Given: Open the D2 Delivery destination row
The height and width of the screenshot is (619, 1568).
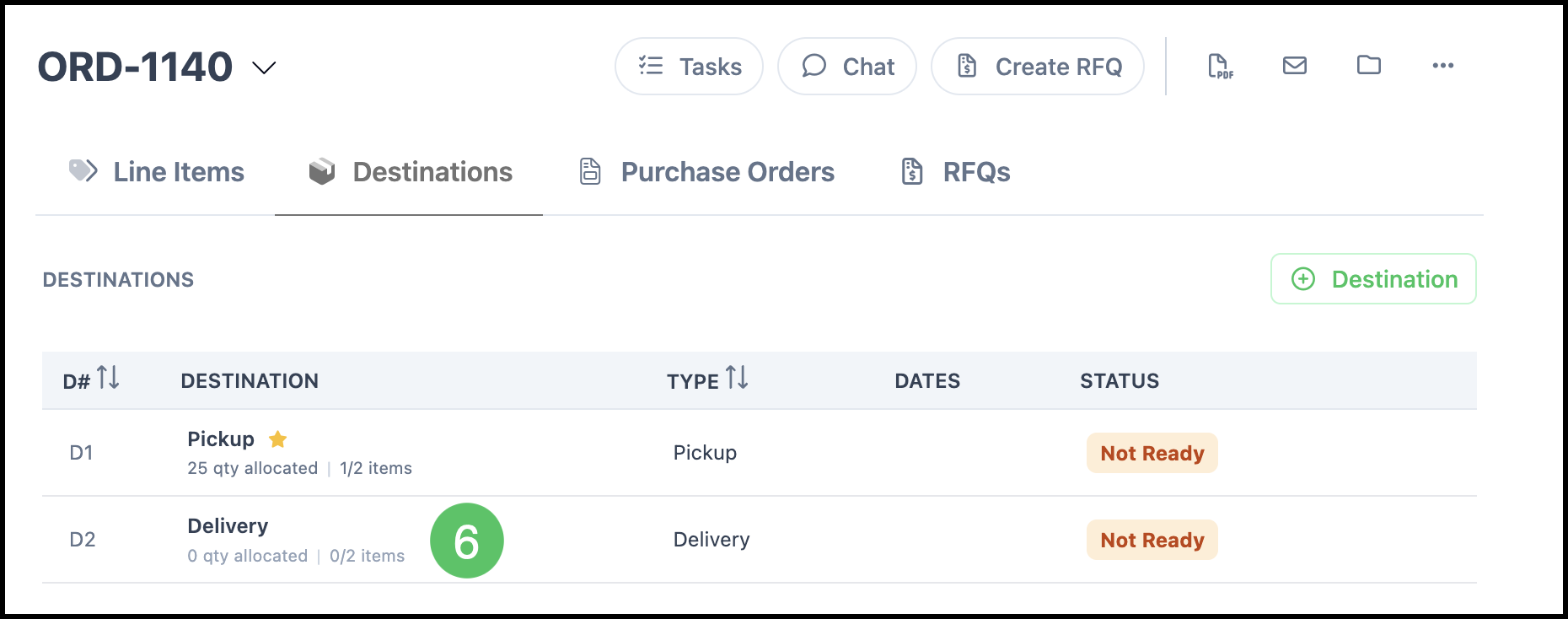Looking at the screenshot, I should [759, 540].
